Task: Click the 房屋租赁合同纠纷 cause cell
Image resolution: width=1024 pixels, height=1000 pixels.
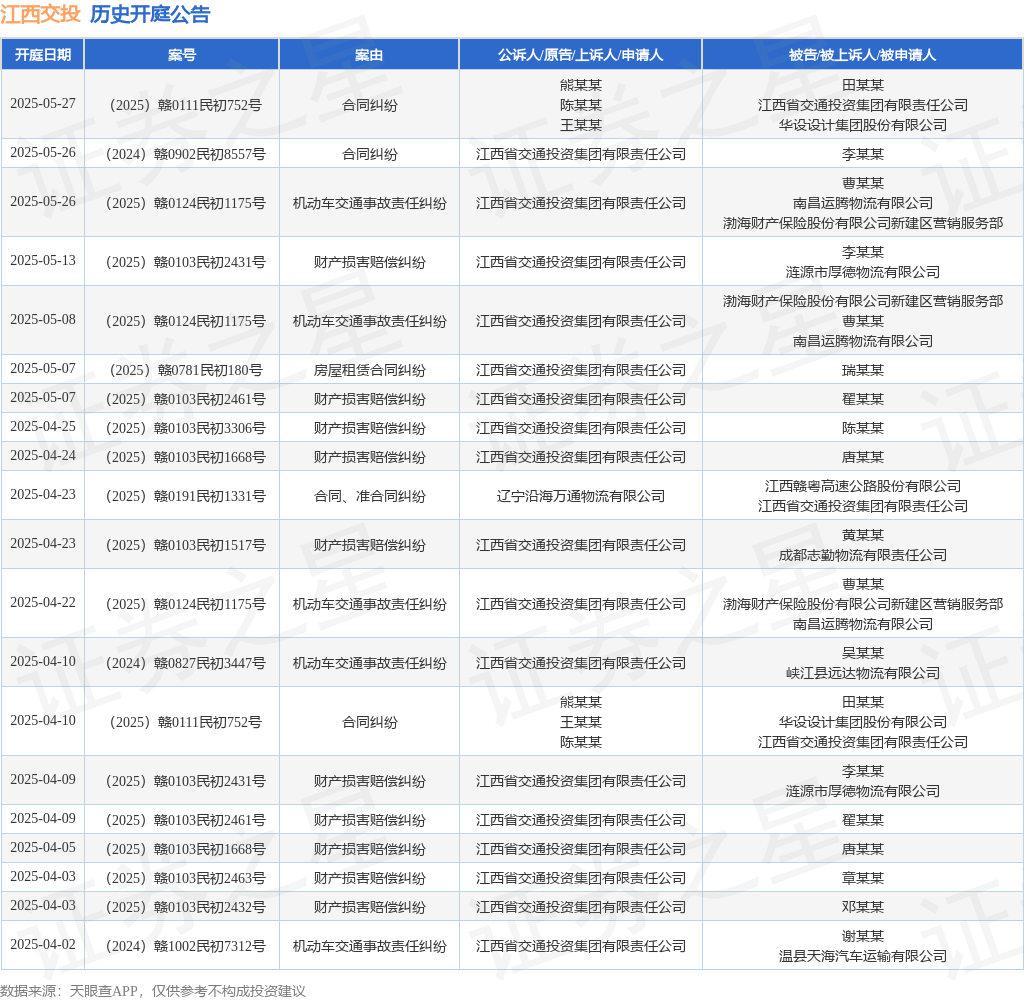Action: [x=370, y=370]
